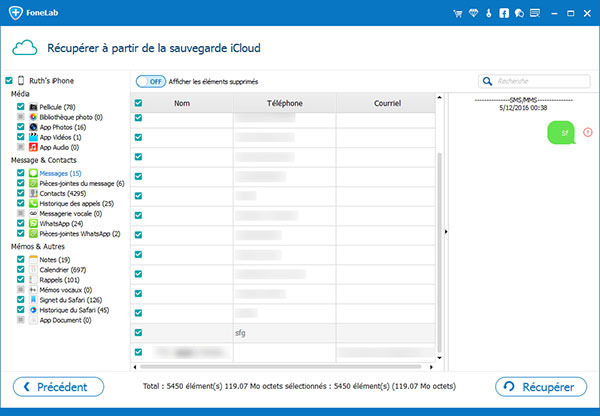
Task: Focus the Recherche search field
Action: [534, 81]
